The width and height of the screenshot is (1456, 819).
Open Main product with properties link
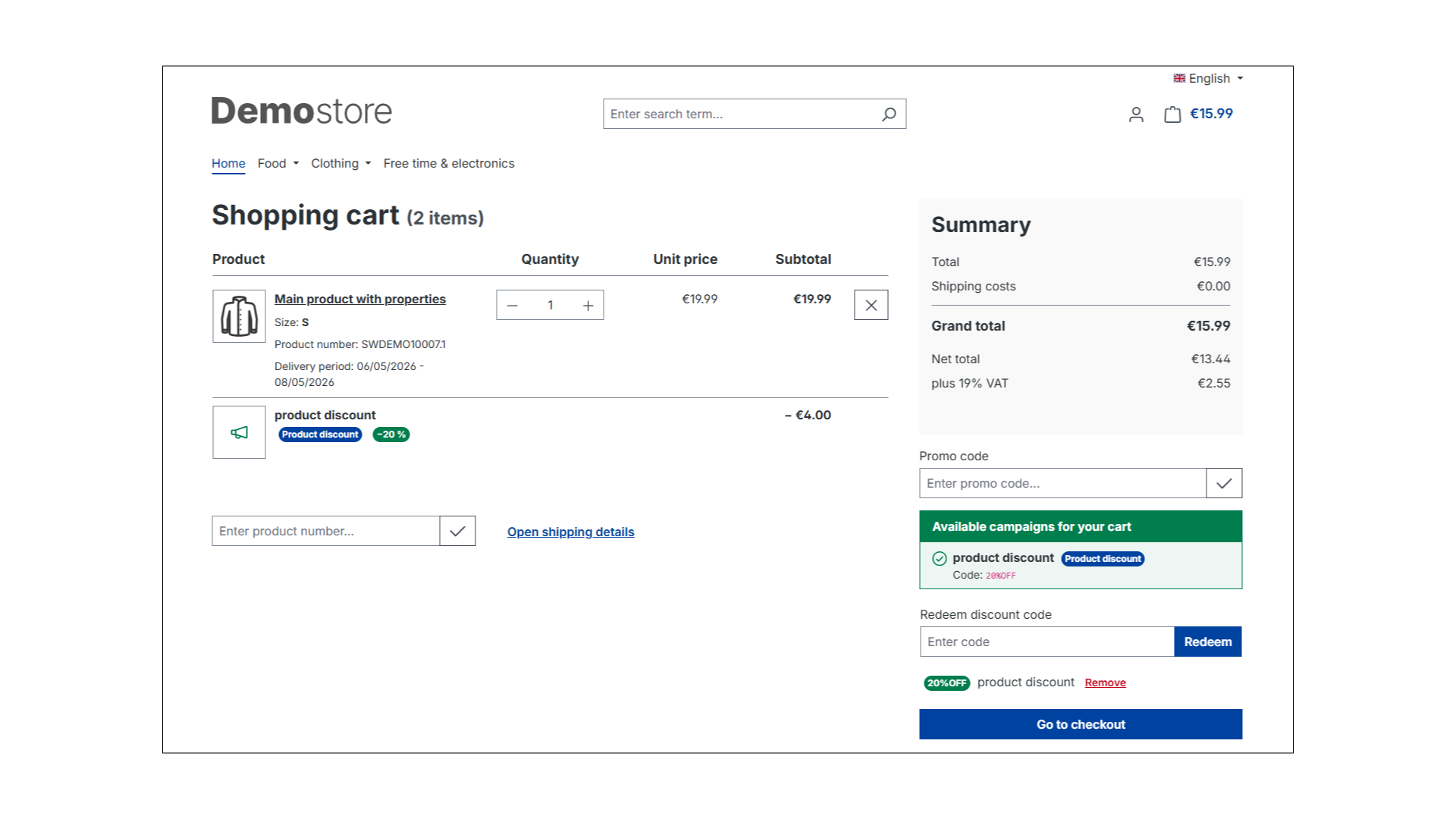coord(360,299)
